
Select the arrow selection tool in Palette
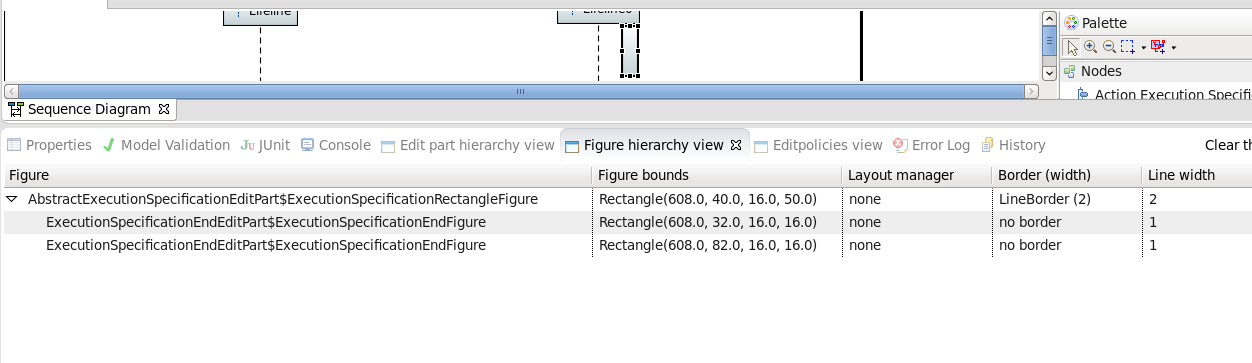1072,47
